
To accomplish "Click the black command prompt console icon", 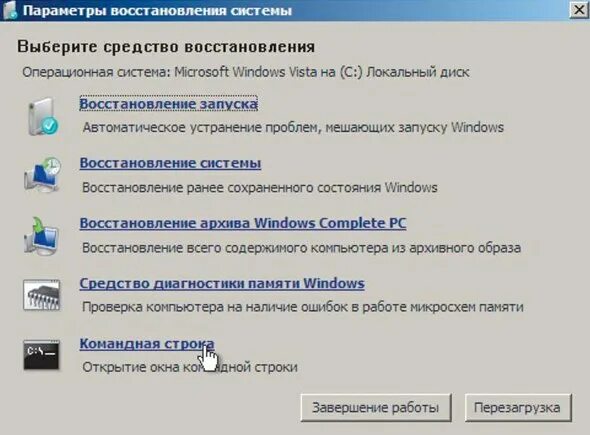I will 41,355.
